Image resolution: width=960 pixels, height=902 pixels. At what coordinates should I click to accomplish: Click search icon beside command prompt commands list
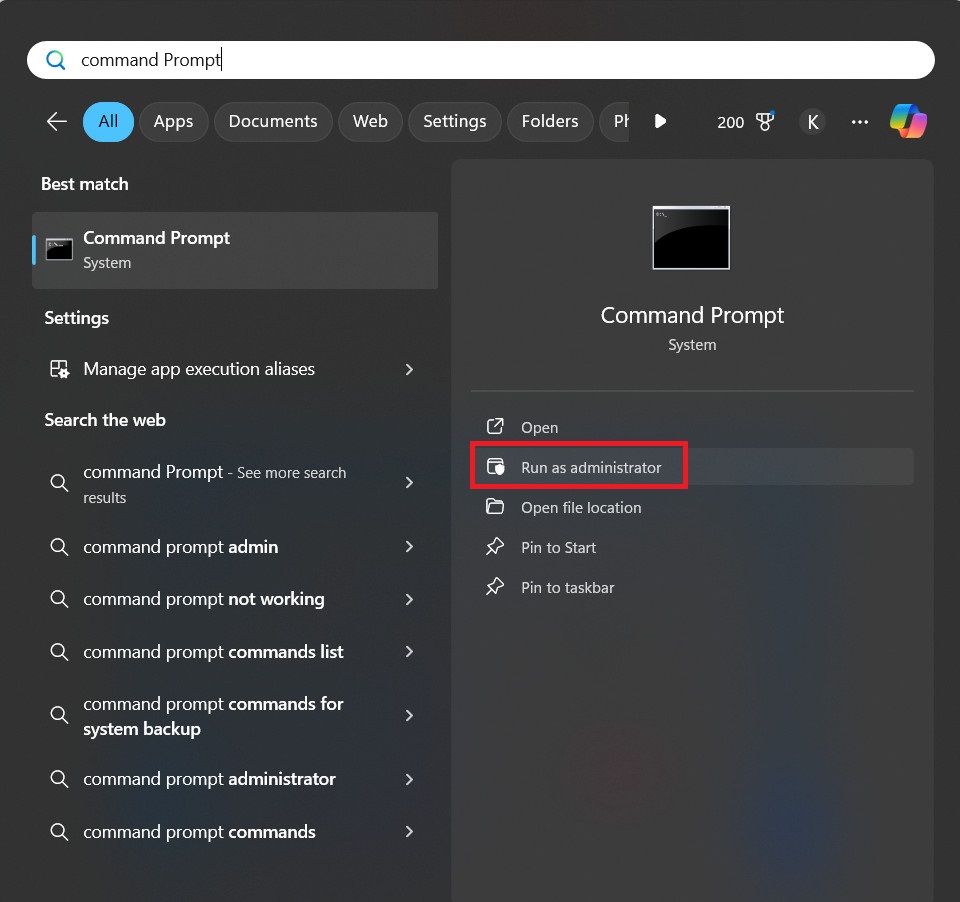click(x=59, y=652)
